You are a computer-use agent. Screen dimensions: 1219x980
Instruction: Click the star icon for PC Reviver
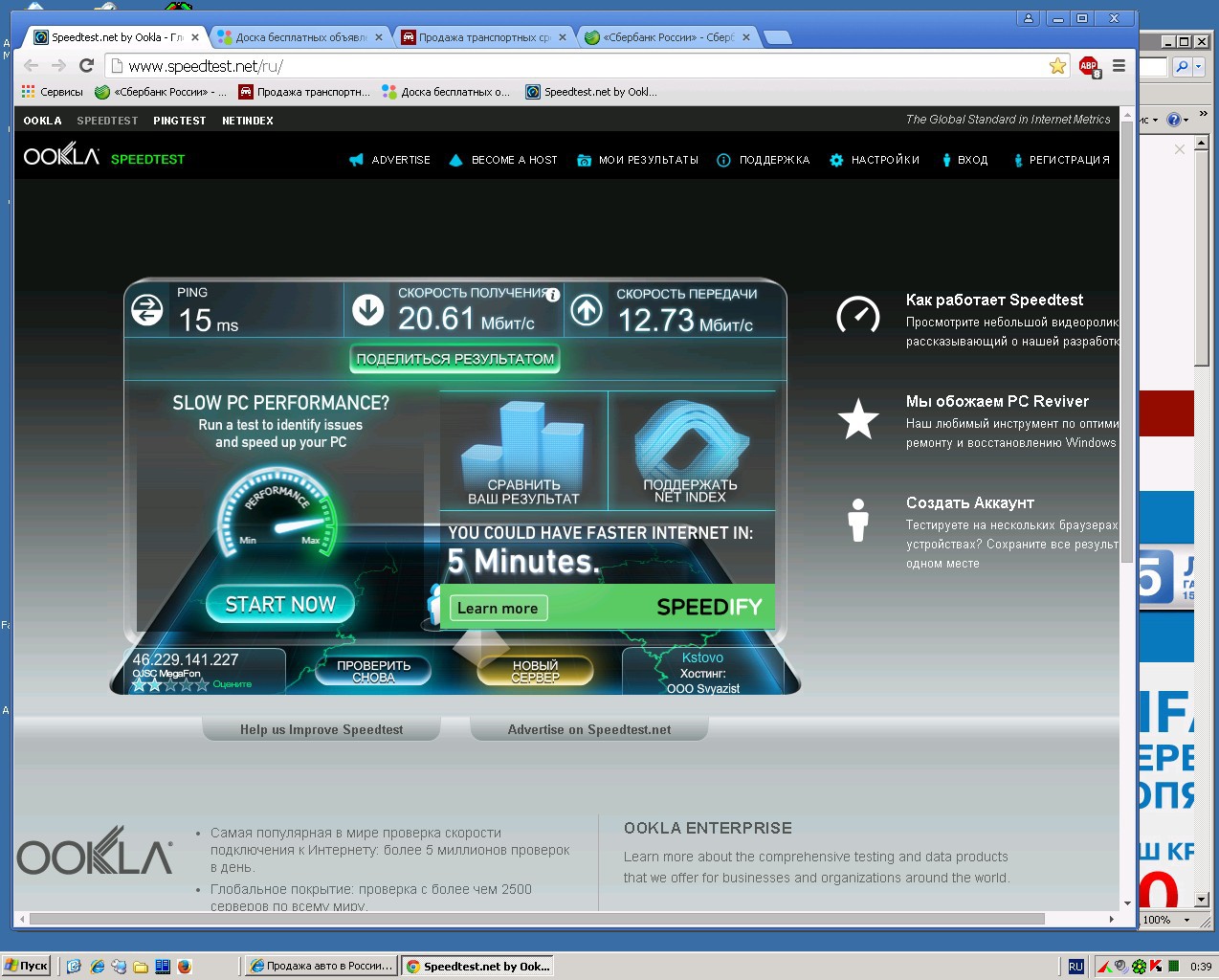pyautogui.click(x=858, y=419)
